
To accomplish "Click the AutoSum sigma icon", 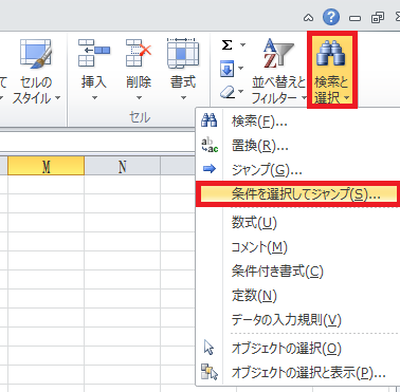I will click(x=227, y=45).
